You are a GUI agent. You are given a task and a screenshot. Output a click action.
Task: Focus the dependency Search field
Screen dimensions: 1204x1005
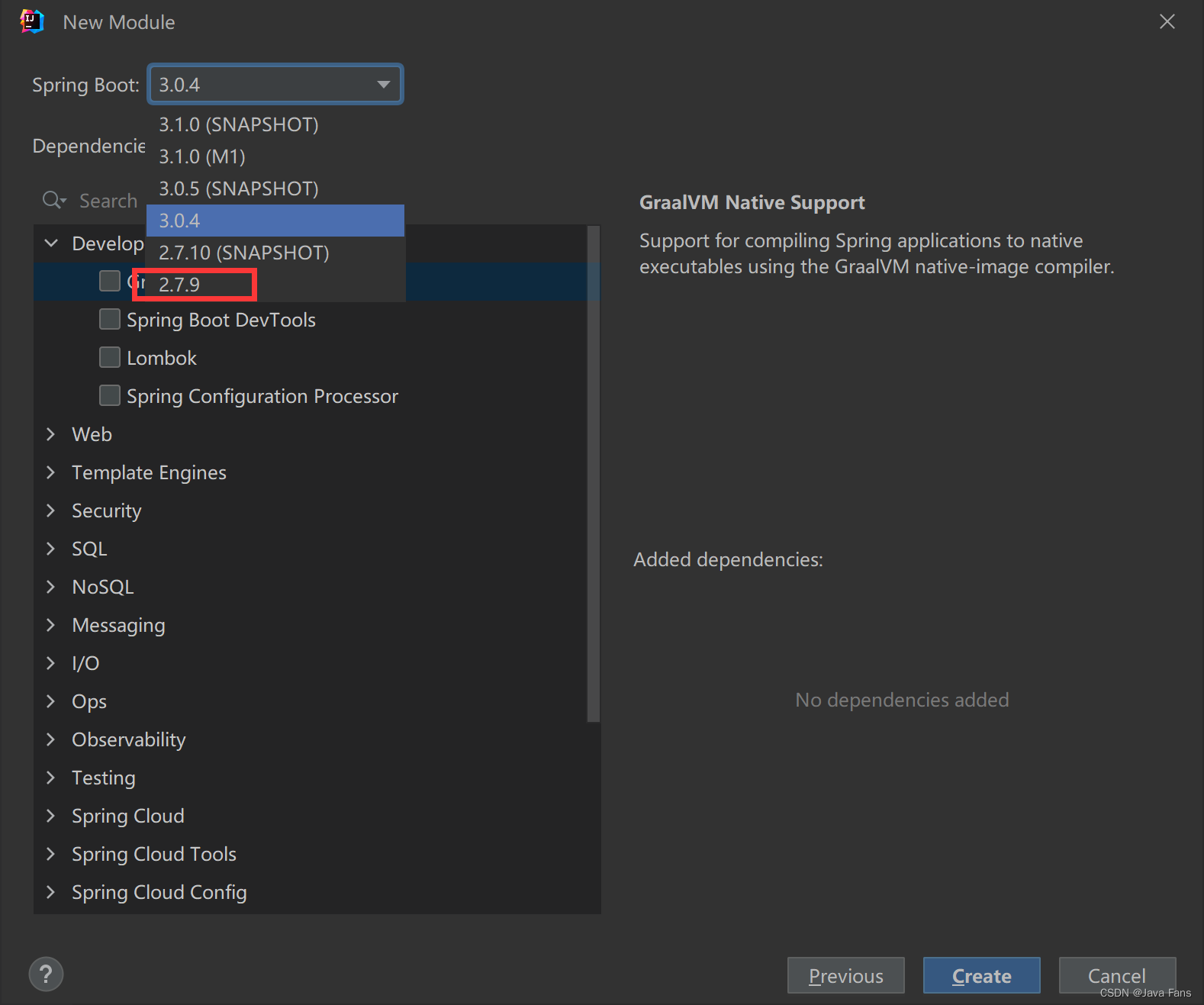pos(108,201)
